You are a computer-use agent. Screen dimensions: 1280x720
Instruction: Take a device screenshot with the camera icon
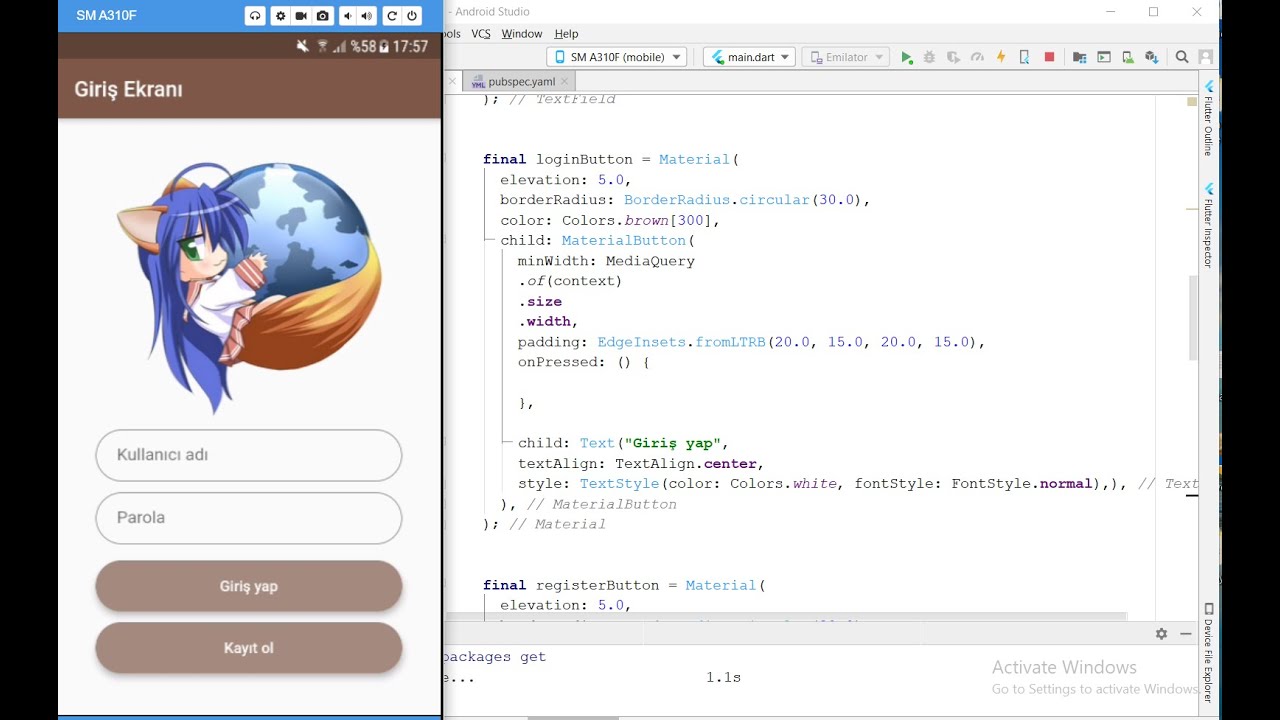coord(322,16)
